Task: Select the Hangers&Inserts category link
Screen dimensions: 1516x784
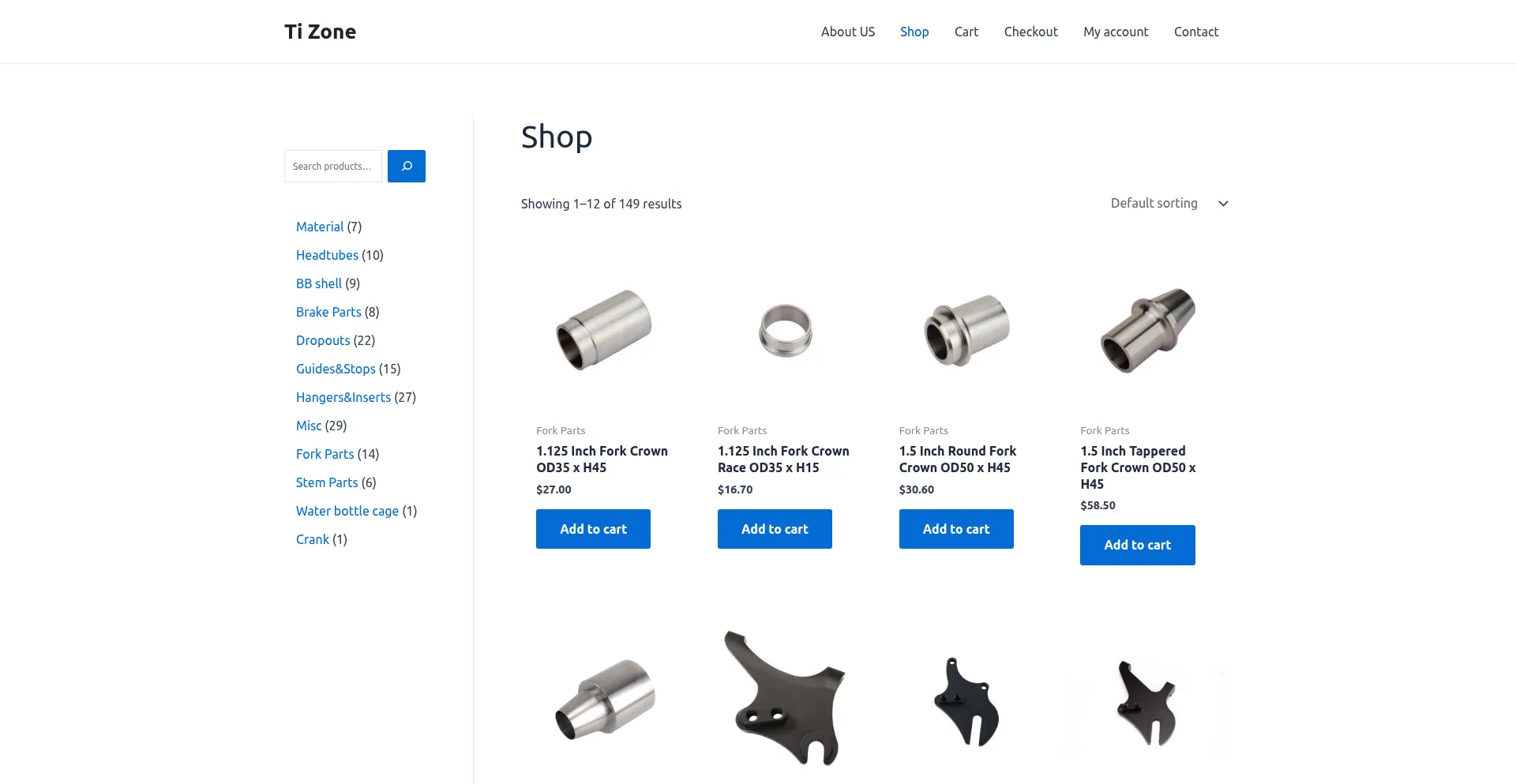Action: tap(343, 397)
